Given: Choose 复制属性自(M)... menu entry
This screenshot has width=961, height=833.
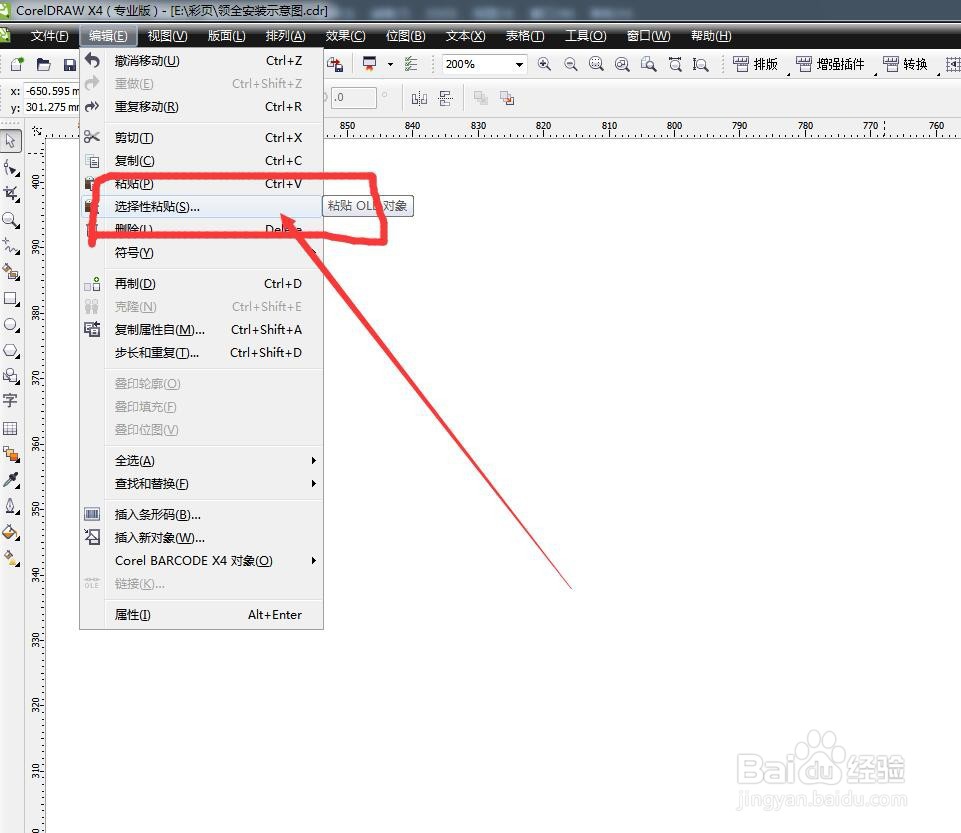Looking at the screenshot, I should coord(202,330).
